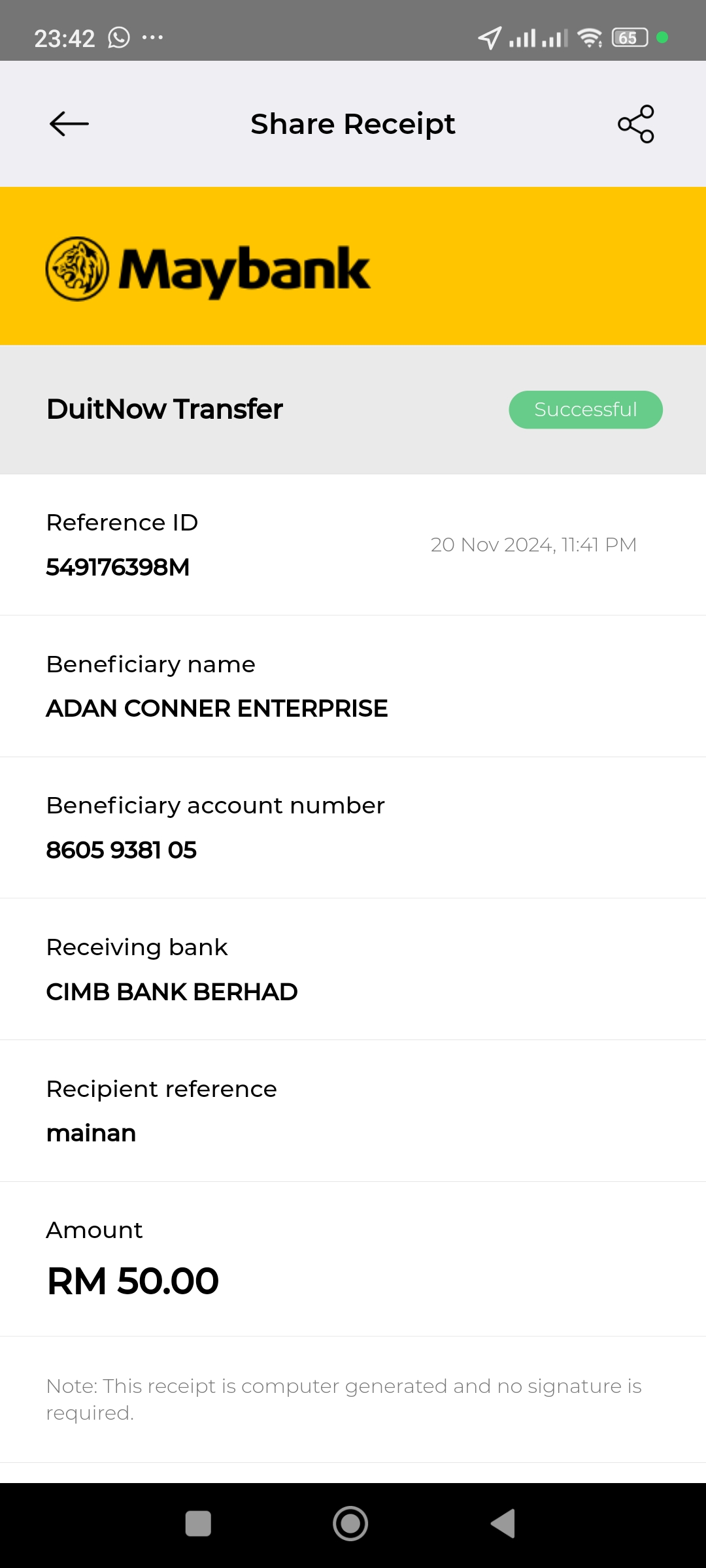Tap the green Successful status badge
The width and height of the screenshot is (706, 1568).
click(586, 410)
